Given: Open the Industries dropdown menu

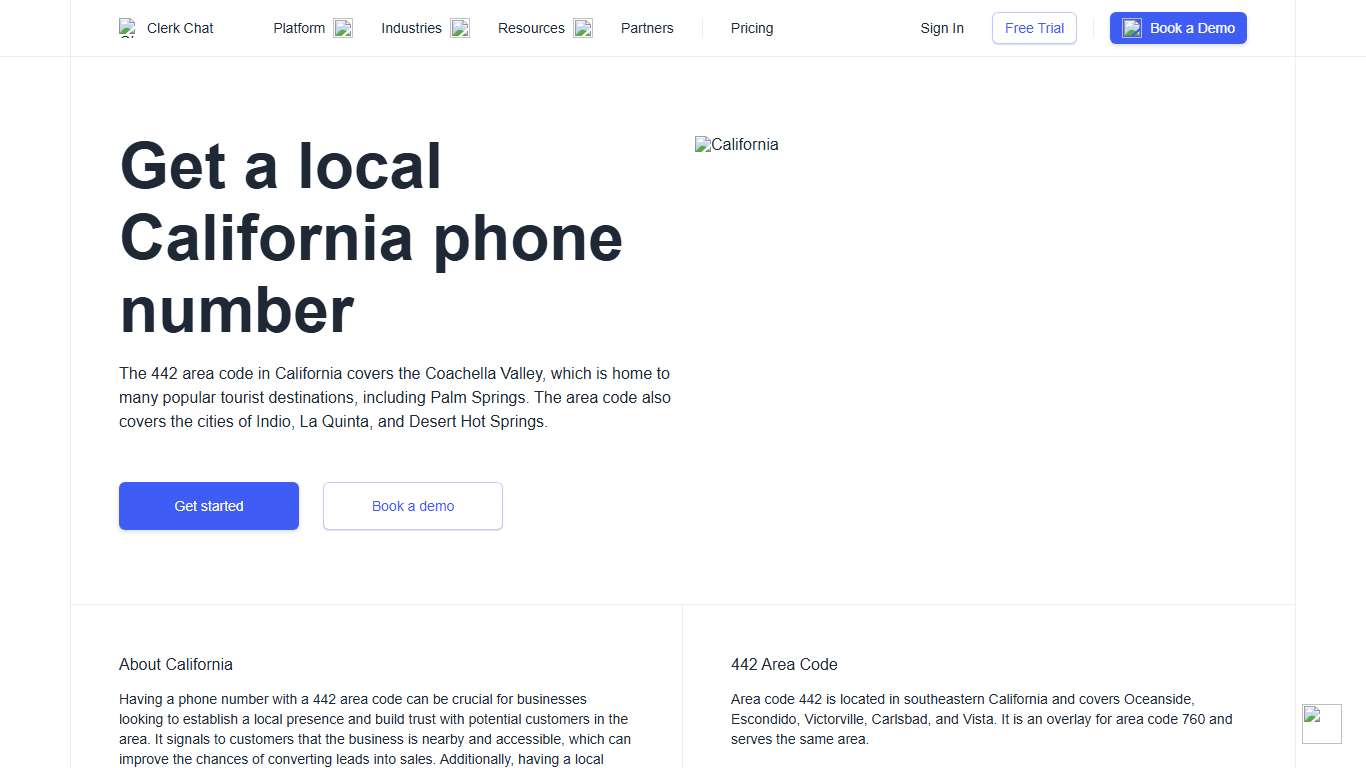Looking at the screenshot, I should coord(411,28).
